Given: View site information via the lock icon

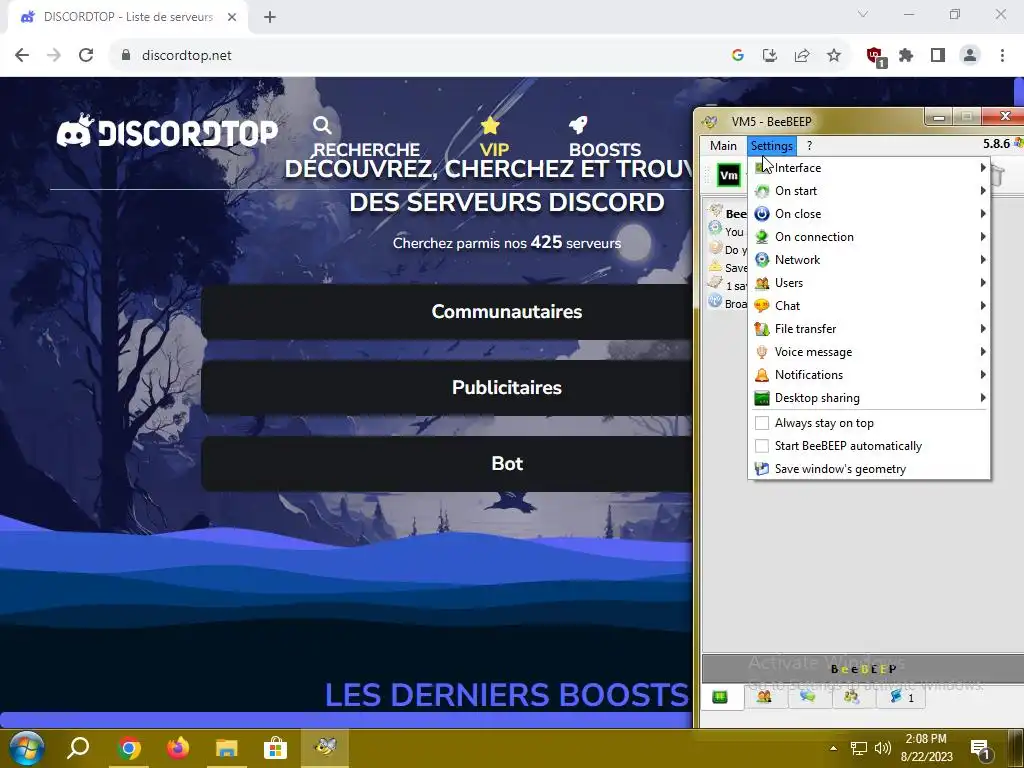Looking at the screenshot, I should pos(125,55).
